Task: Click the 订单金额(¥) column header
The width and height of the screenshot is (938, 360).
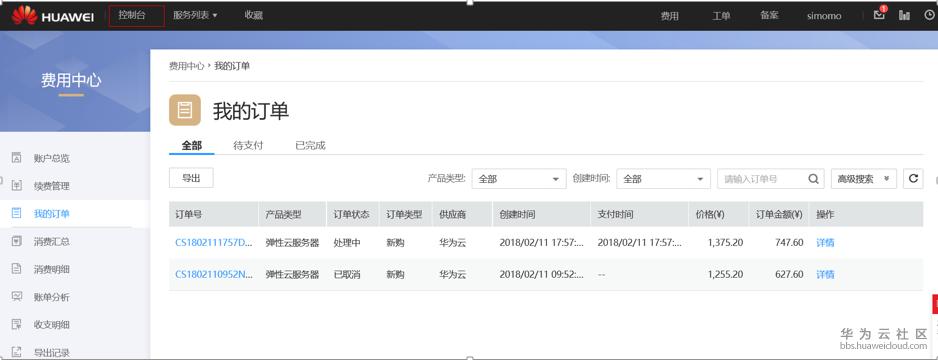Action: [x=778, y=214]
